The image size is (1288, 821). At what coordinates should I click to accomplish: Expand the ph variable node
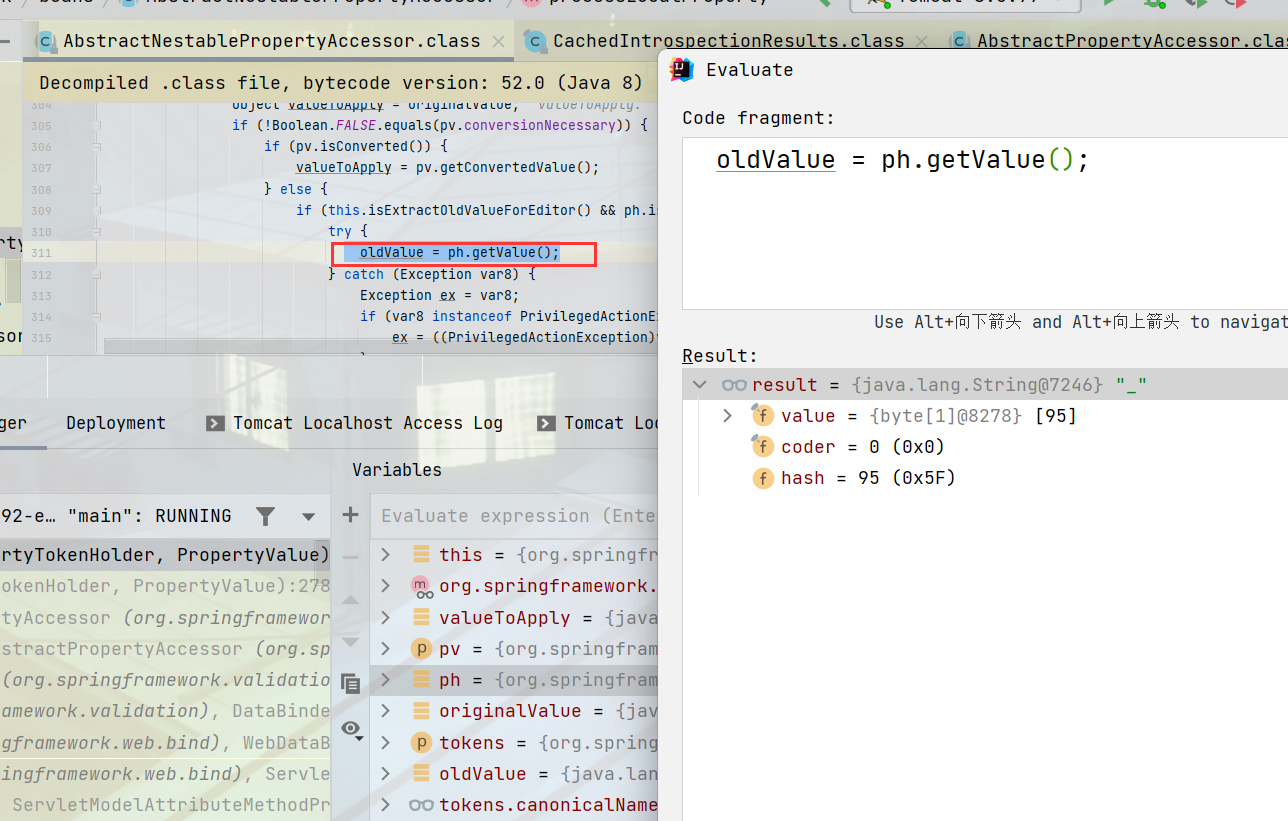(386, 680)
